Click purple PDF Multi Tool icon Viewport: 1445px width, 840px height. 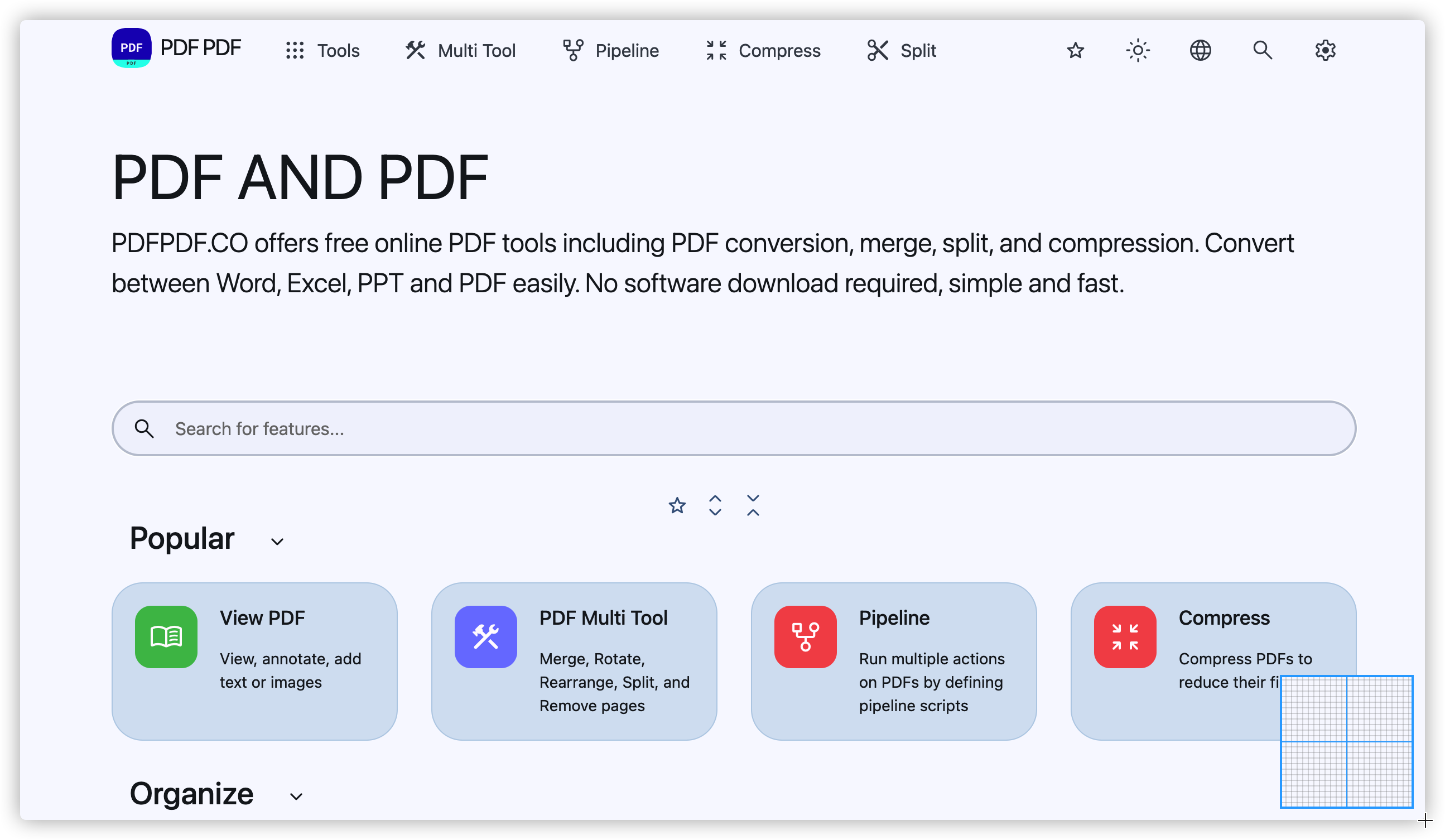pyautogui.click(x=486, y=636)
